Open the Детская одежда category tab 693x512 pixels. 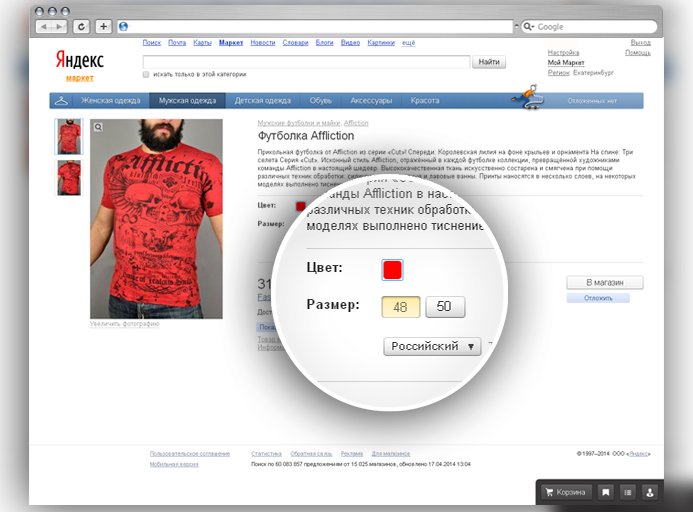point(263,101)
